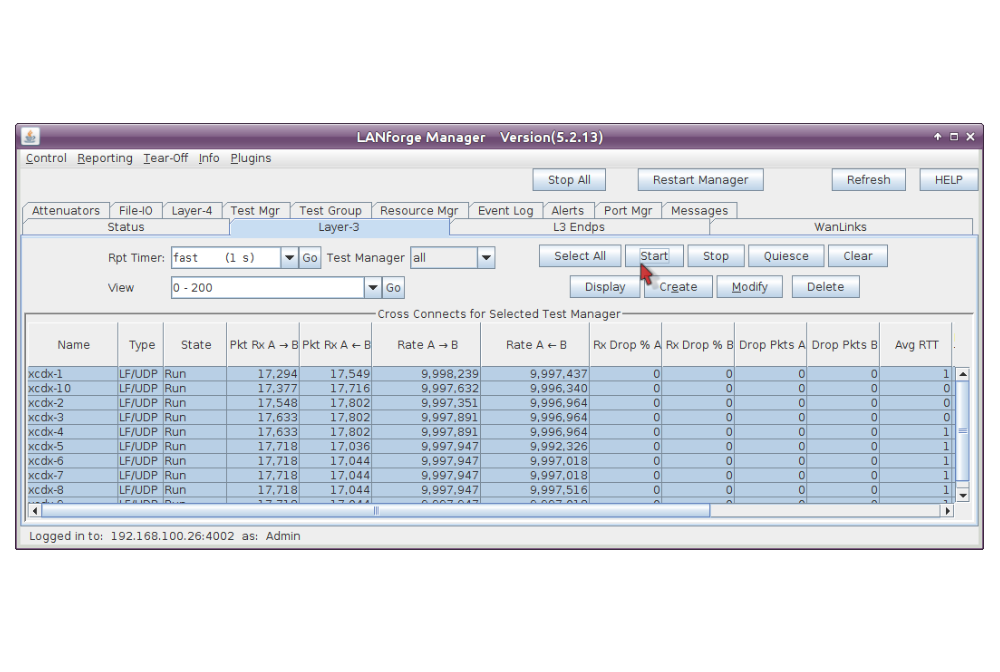The width and height of the screenshot is (1000, 672).
Task: Click the table scrollbar down arrow
Action: coord(962,494)
